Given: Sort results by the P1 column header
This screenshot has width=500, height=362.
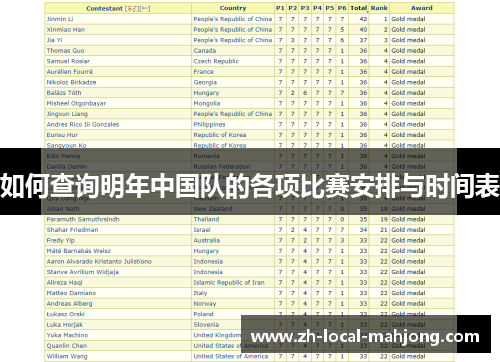Looking at the screenshot, I should 280,8.
